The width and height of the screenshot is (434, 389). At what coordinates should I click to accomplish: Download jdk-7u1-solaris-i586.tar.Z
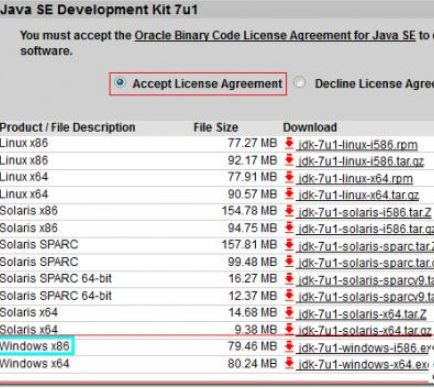coord(365,212)
